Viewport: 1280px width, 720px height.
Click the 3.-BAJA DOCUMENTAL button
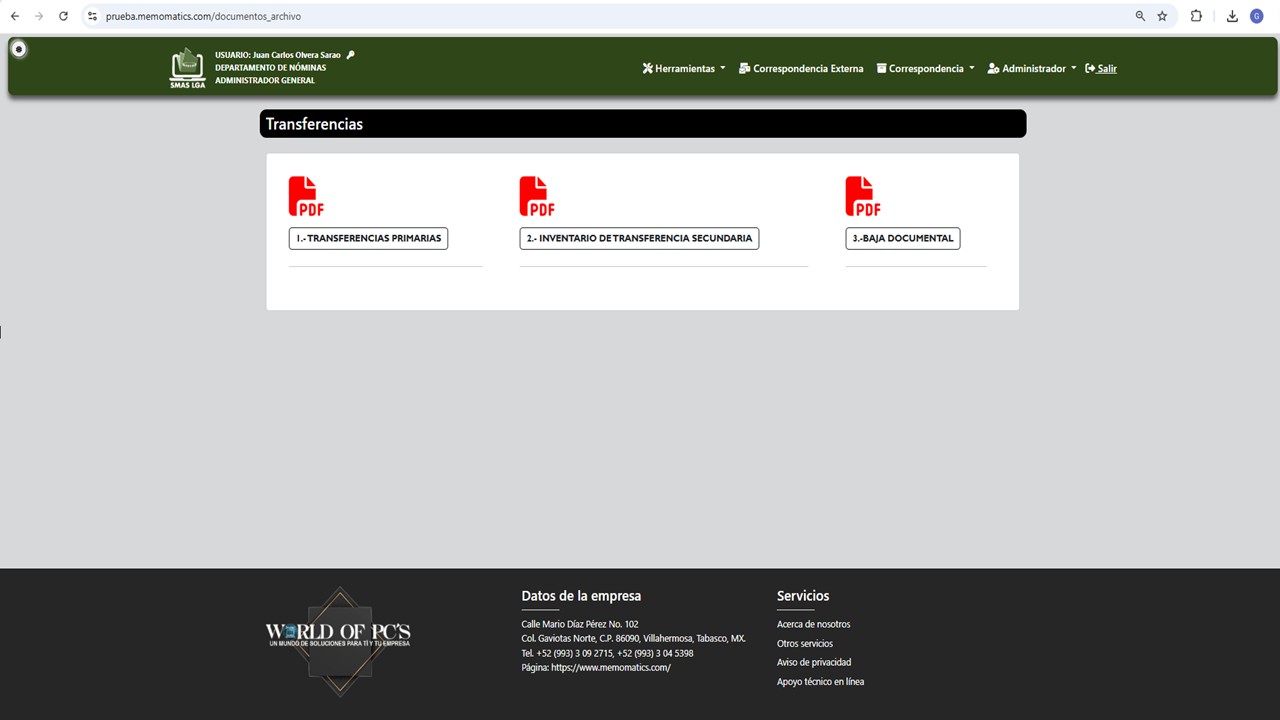tap(903, 238)
